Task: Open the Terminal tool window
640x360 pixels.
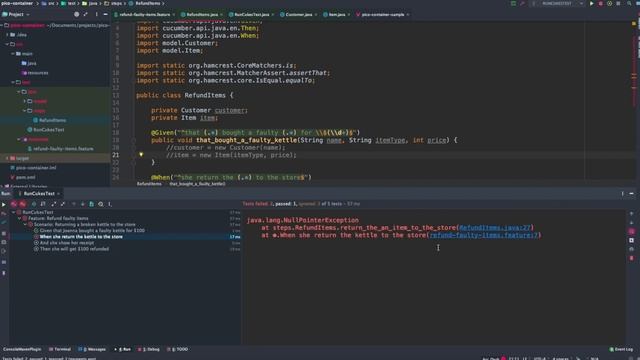Action: pos(60,349)
